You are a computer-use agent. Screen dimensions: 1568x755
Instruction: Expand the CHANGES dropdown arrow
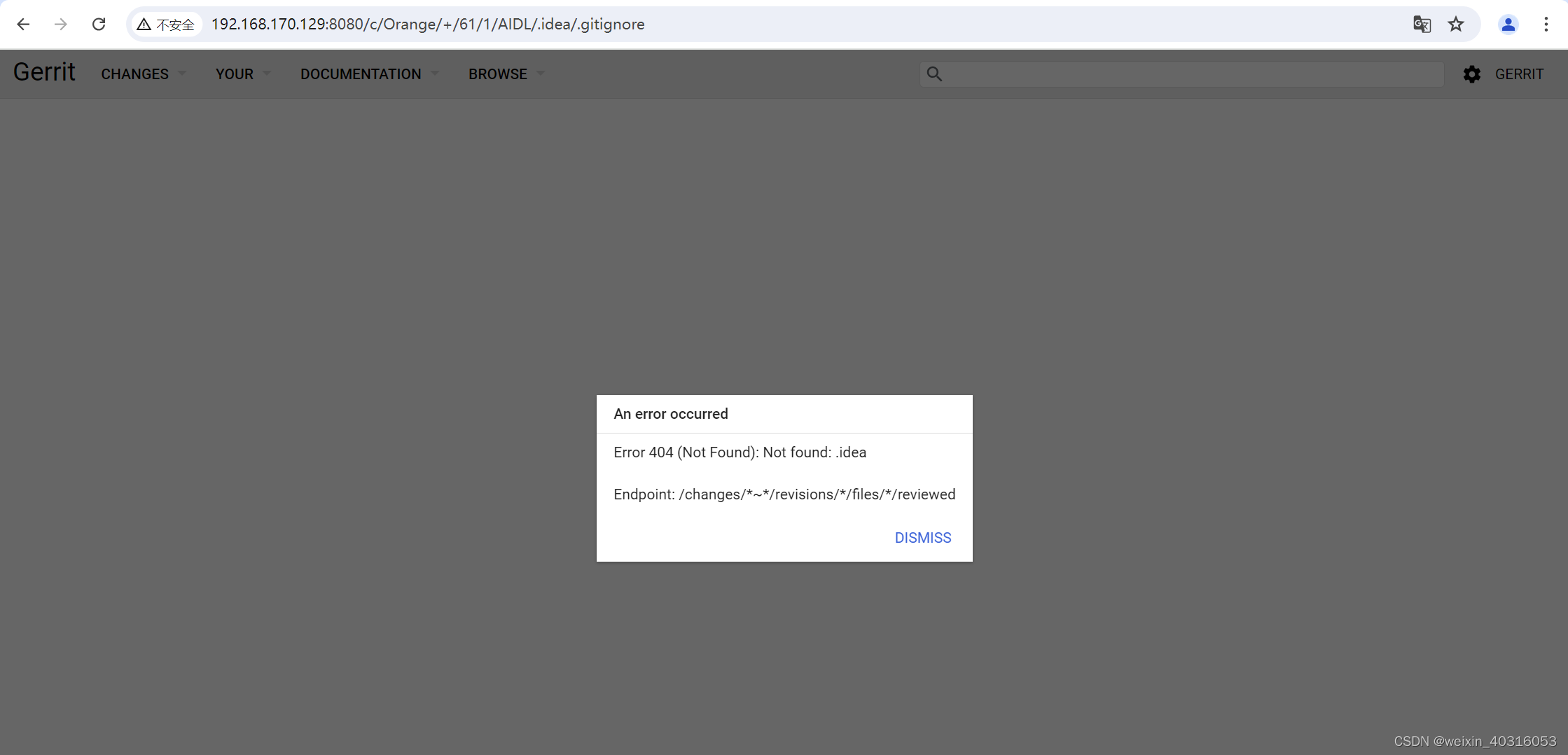pyautogui.click(x=182, y=74)
